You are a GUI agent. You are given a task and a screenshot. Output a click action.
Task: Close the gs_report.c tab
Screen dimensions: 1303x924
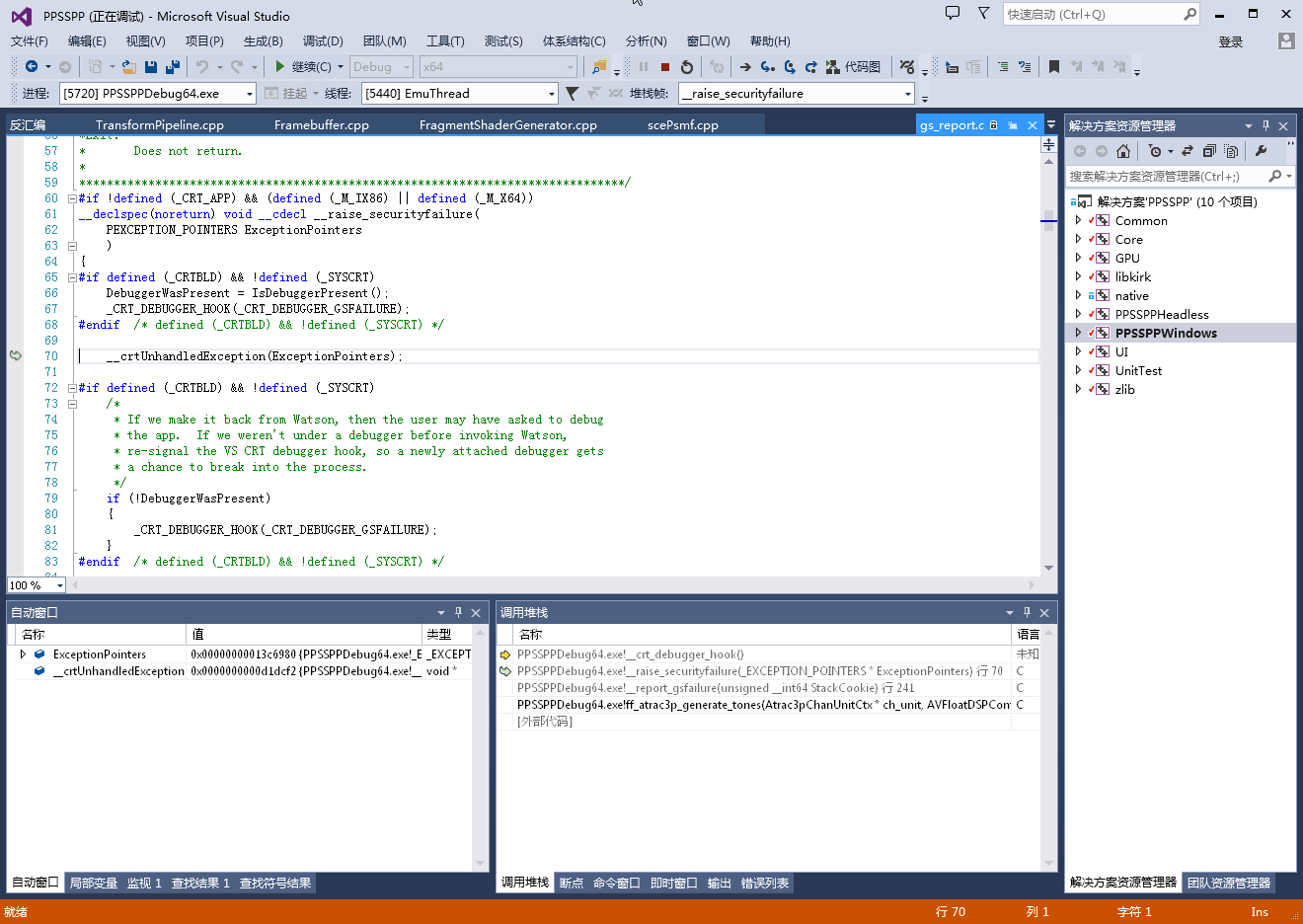pos(1033,125)
